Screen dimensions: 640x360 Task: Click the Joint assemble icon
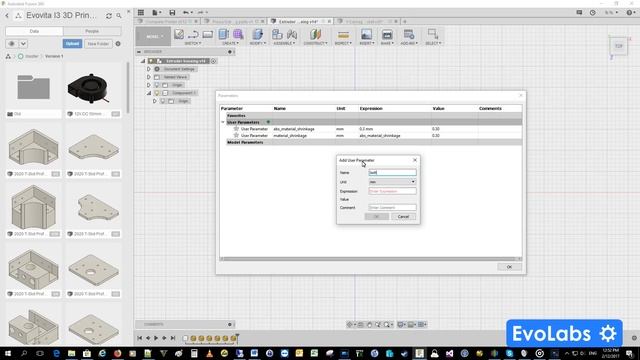click(x=292, y=35)
